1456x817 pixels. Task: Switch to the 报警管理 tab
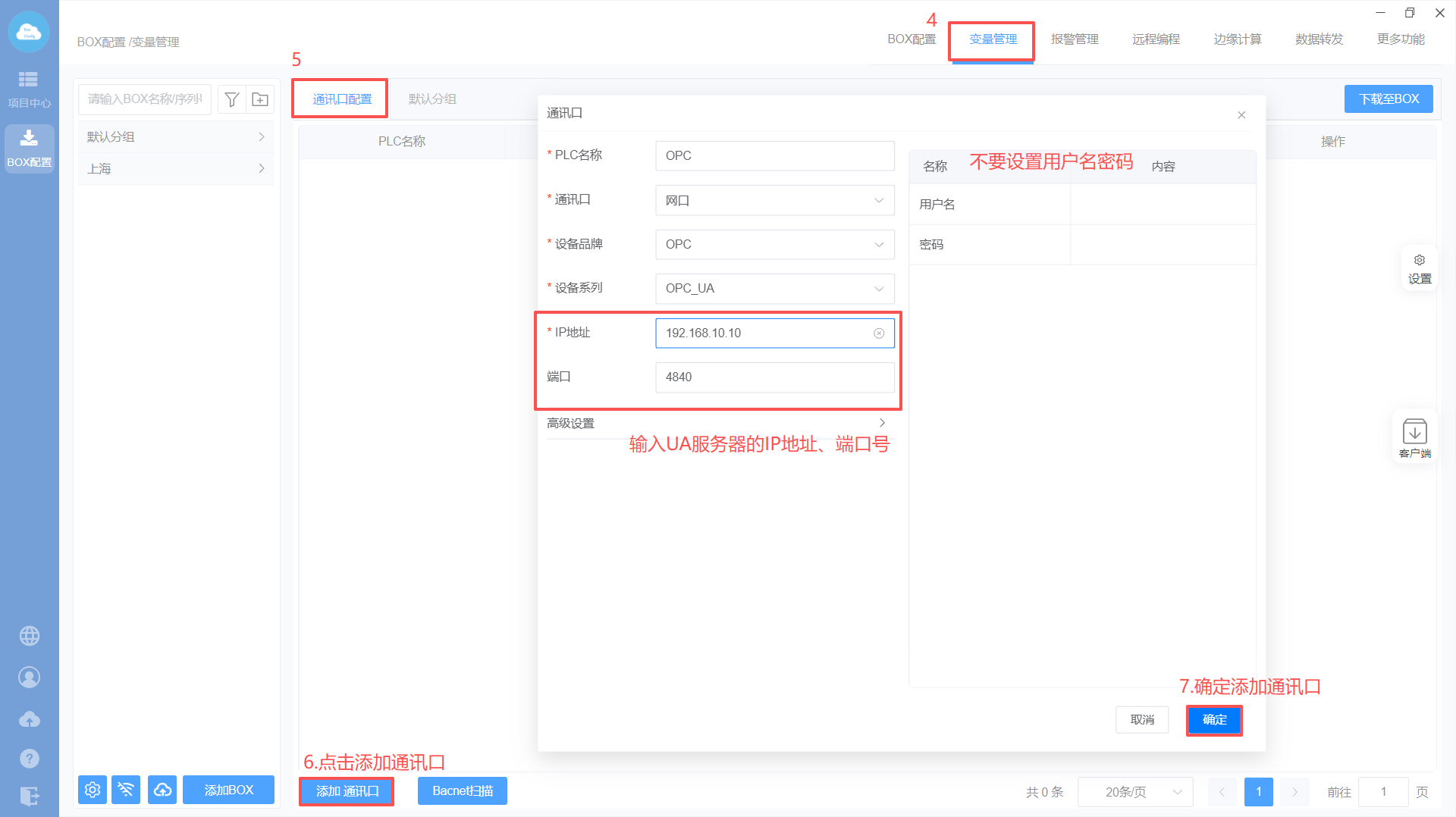click(1074, 39)
